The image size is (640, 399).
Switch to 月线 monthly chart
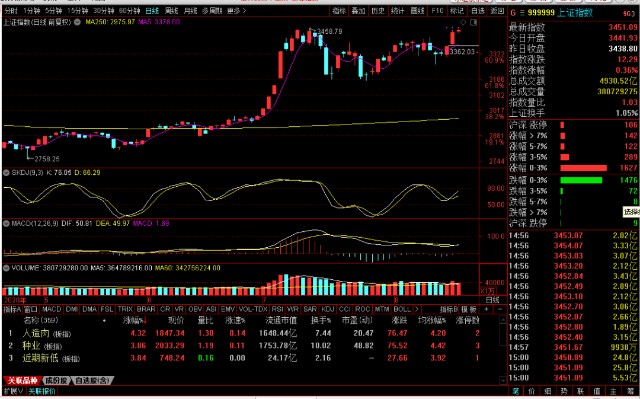190,11
